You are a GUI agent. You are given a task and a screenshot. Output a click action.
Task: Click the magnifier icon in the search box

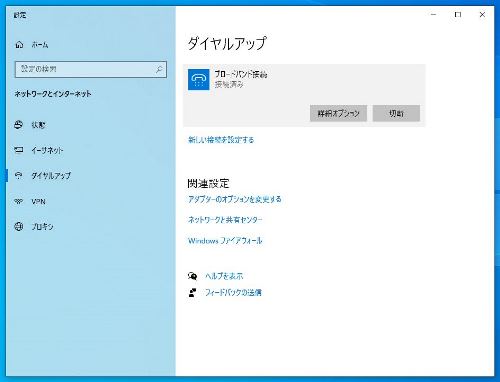(x=159, y=69)
